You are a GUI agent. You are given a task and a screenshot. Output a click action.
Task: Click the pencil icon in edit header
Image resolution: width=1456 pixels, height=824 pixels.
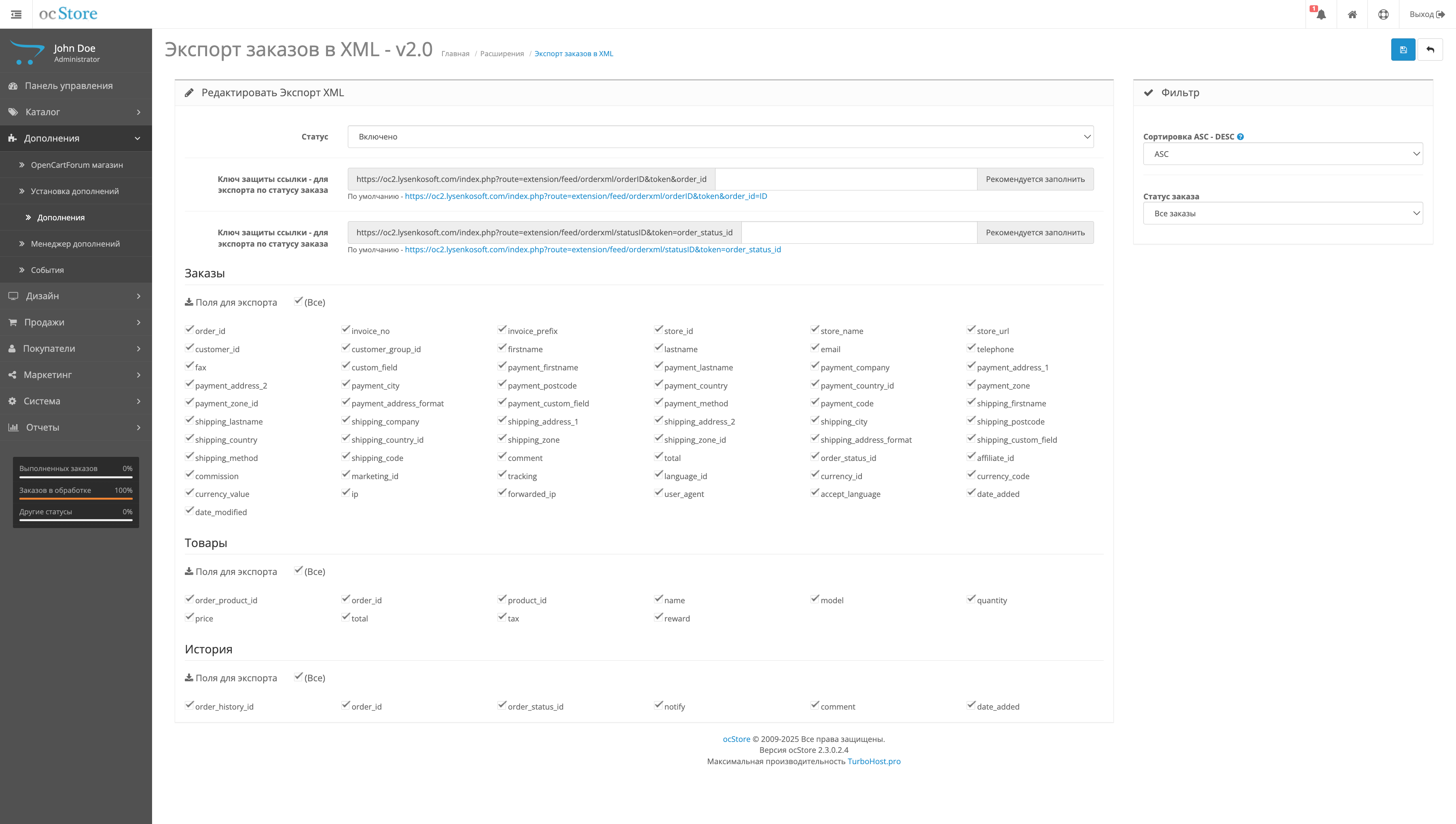point(190,93)
